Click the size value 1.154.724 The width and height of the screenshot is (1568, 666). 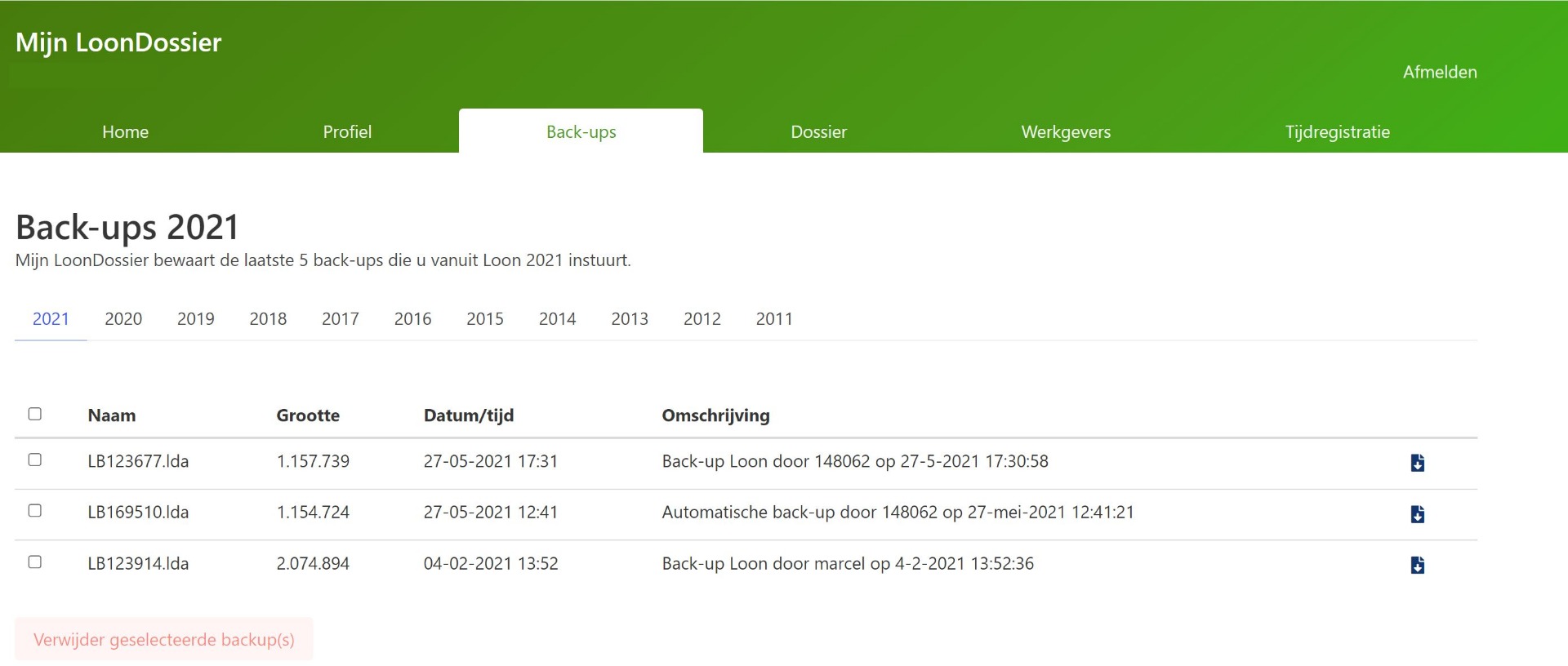point(313,512)
